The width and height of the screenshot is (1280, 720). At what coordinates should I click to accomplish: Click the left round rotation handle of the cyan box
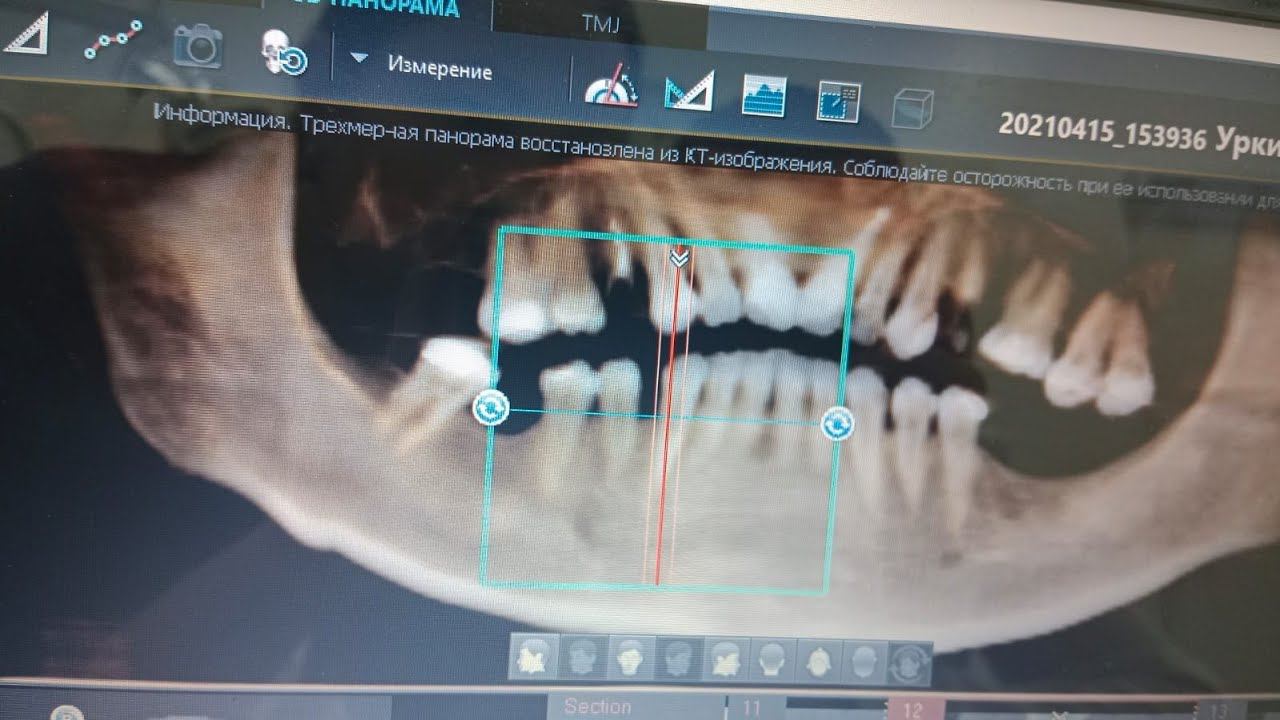[491, 408]
